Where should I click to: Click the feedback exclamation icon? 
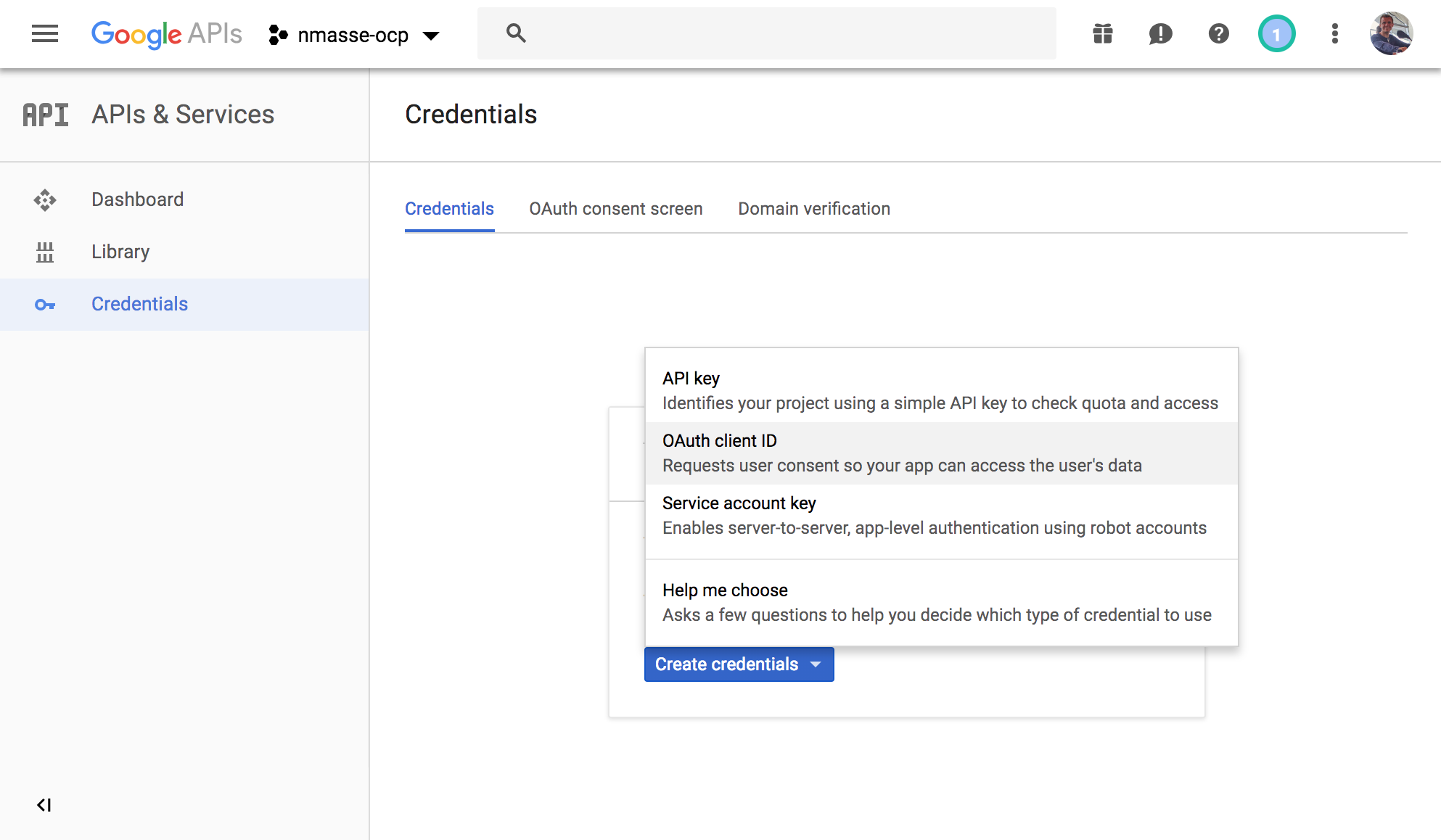(1159, 33)
